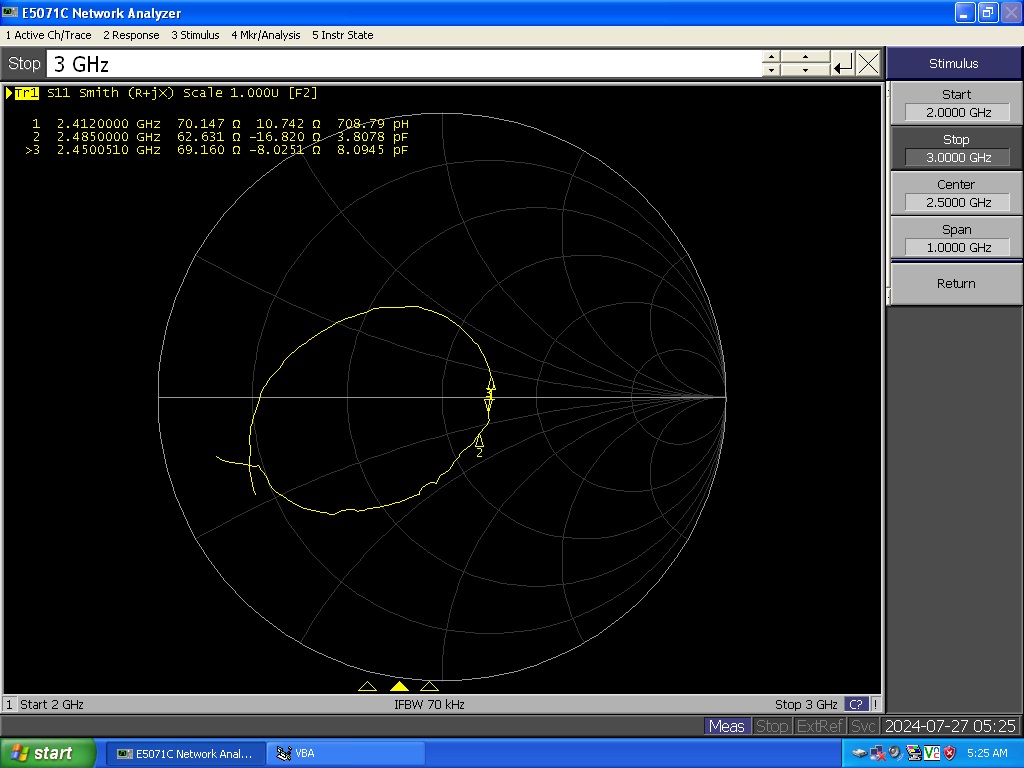This screenshot has width=1024, height=768.
Task: Click the 5:25 AM taskbar clock
Action: [x=987, y=754]
